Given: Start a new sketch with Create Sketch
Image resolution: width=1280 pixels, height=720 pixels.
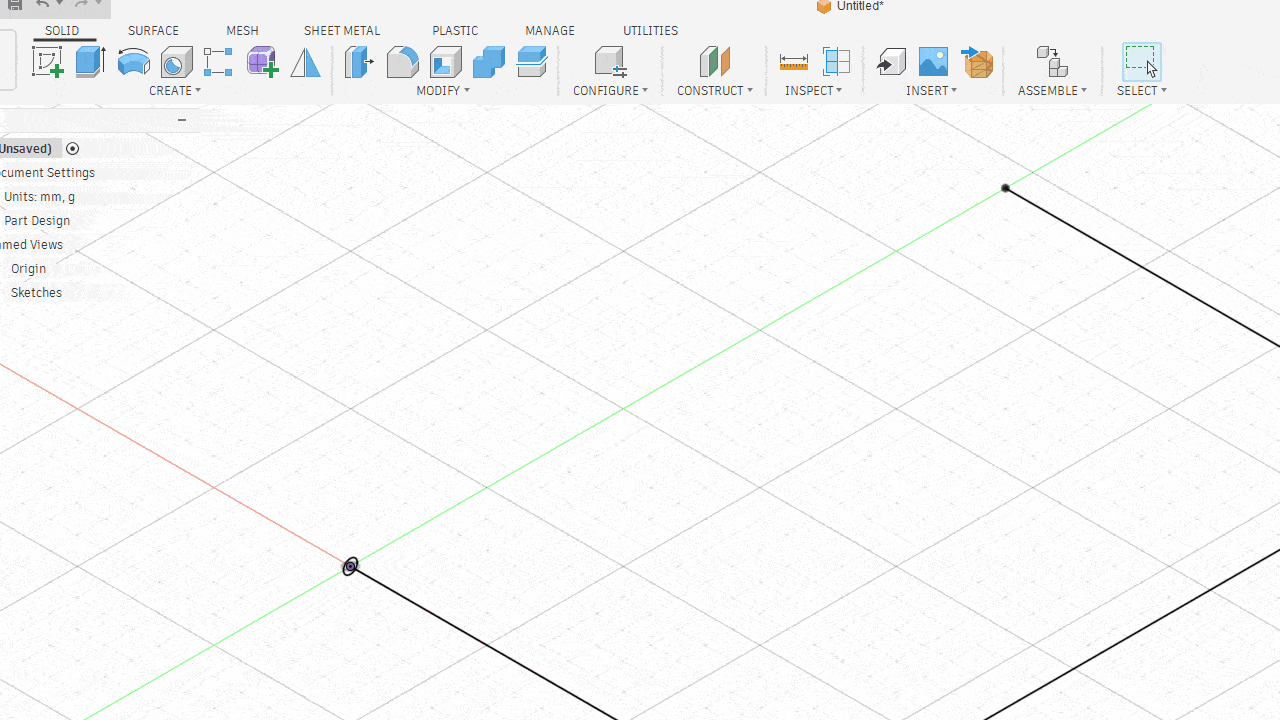Looking at the screenshot, I should pos(47,62).
